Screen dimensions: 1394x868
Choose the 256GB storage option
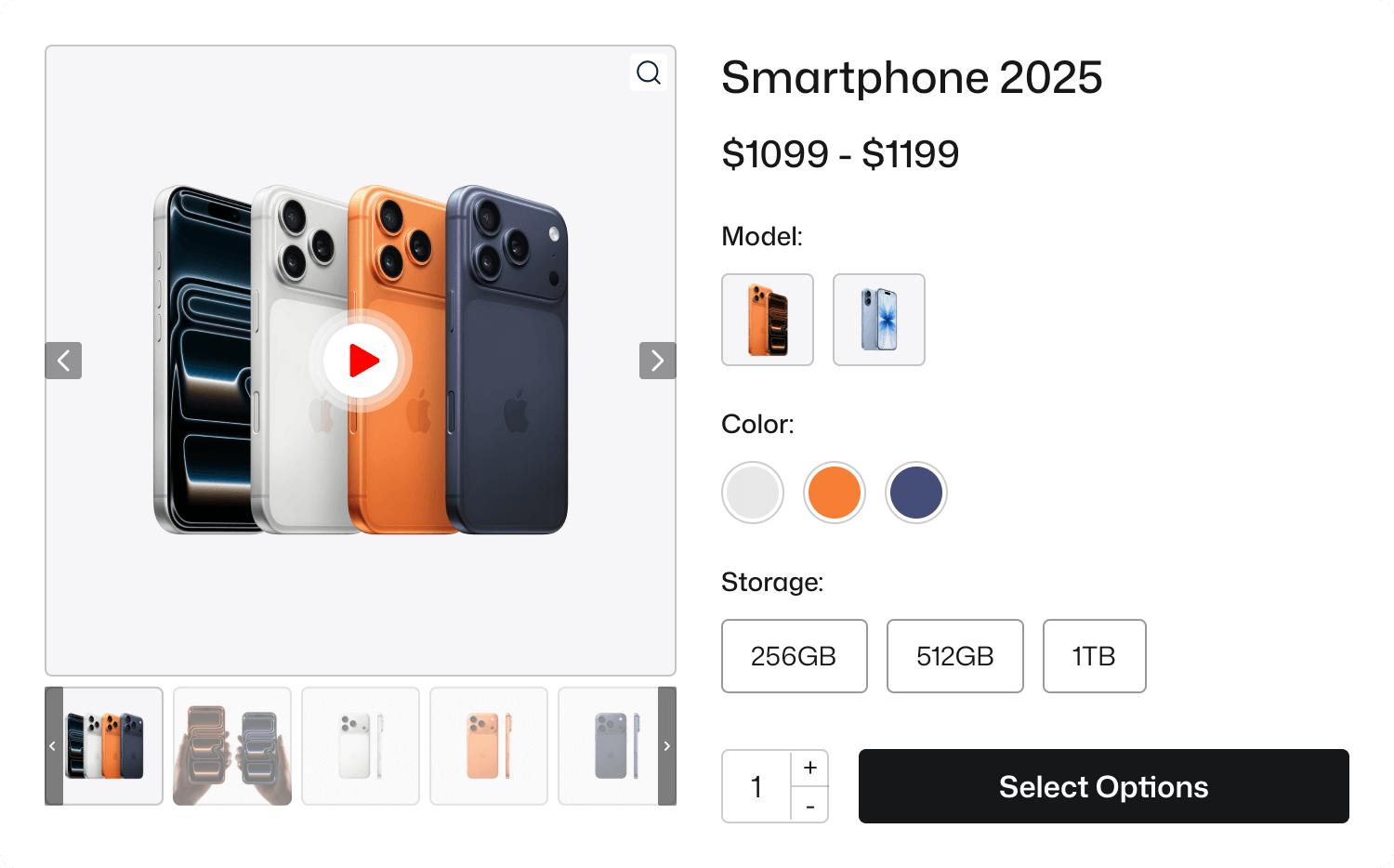[794, 656]
